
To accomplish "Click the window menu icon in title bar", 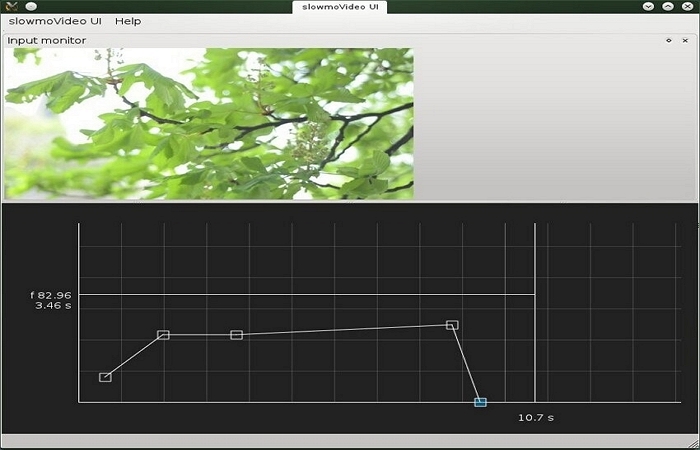I will (12, 6).
